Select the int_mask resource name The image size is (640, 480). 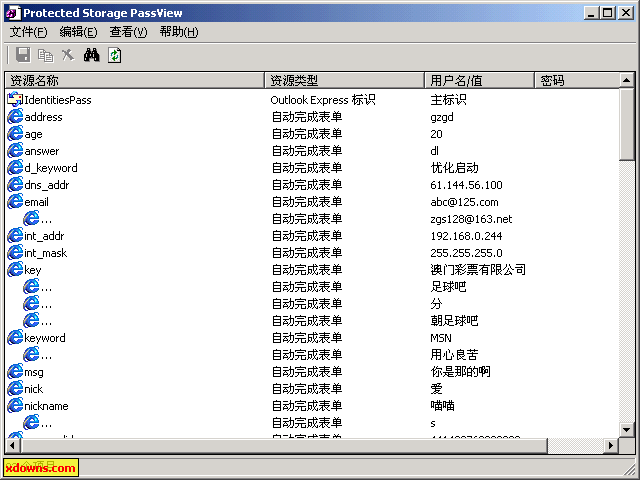coord(45,253)
